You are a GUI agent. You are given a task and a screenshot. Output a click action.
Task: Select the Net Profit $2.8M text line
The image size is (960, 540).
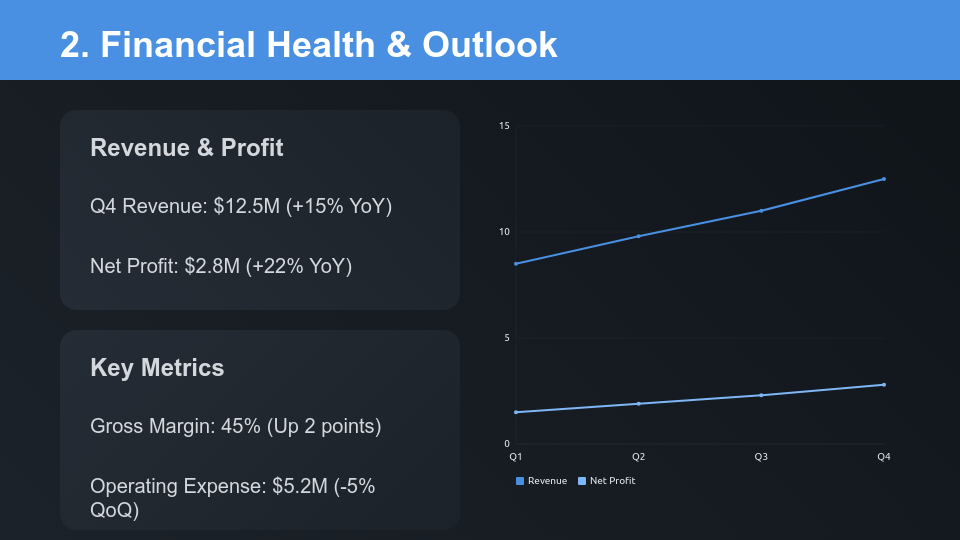[x=221, y=266]
